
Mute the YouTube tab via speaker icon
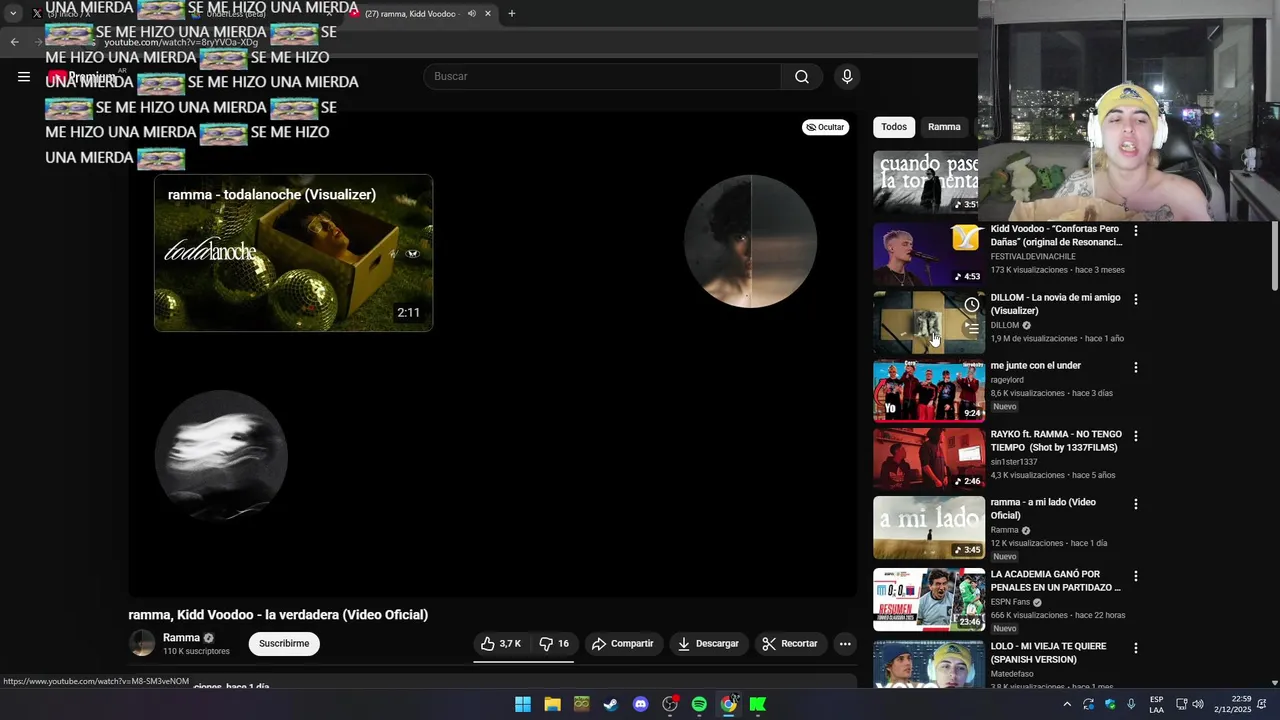pos(471,13)
